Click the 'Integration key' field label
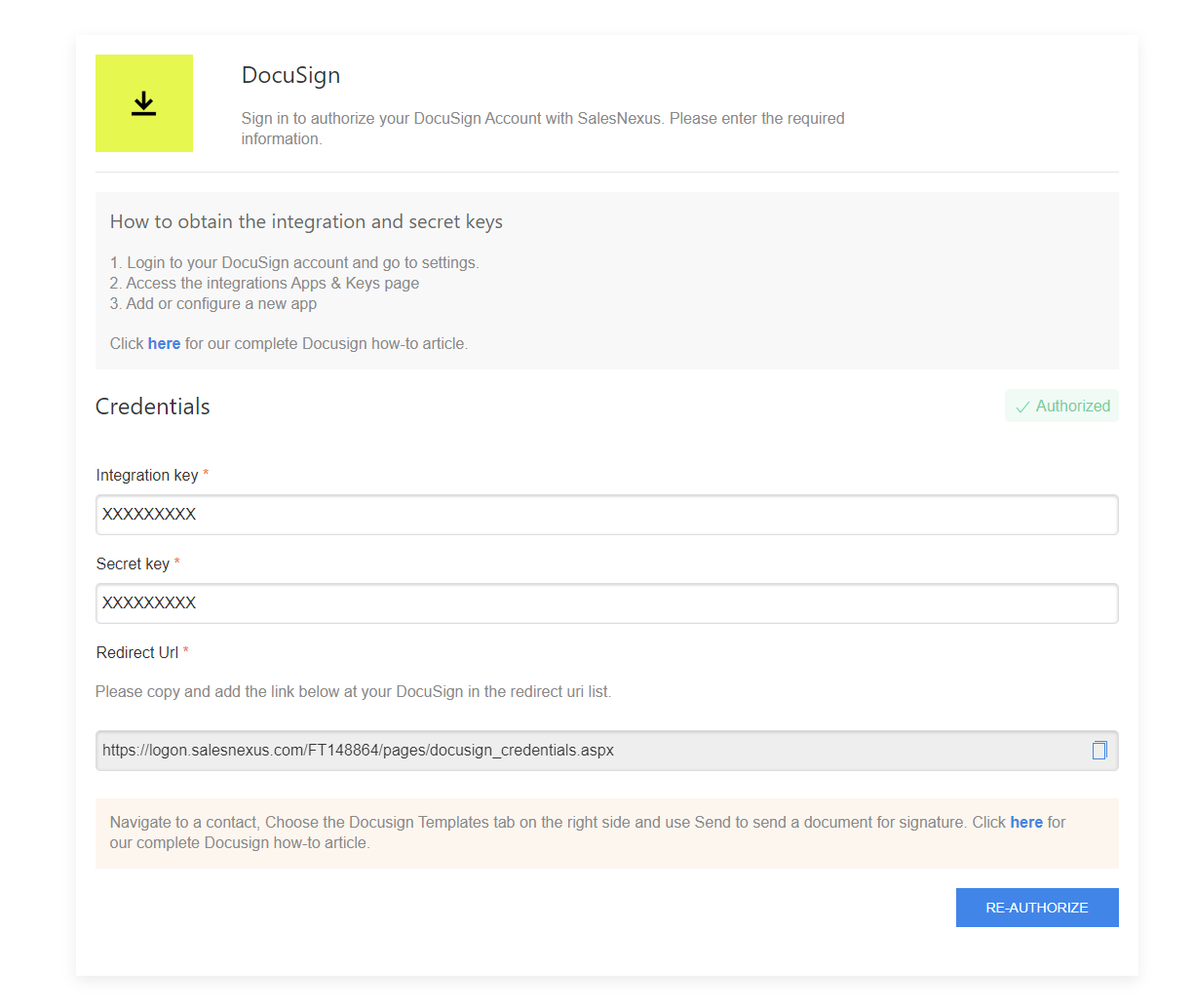Viewport: 1194px width, 1008px height. point(147,476)
